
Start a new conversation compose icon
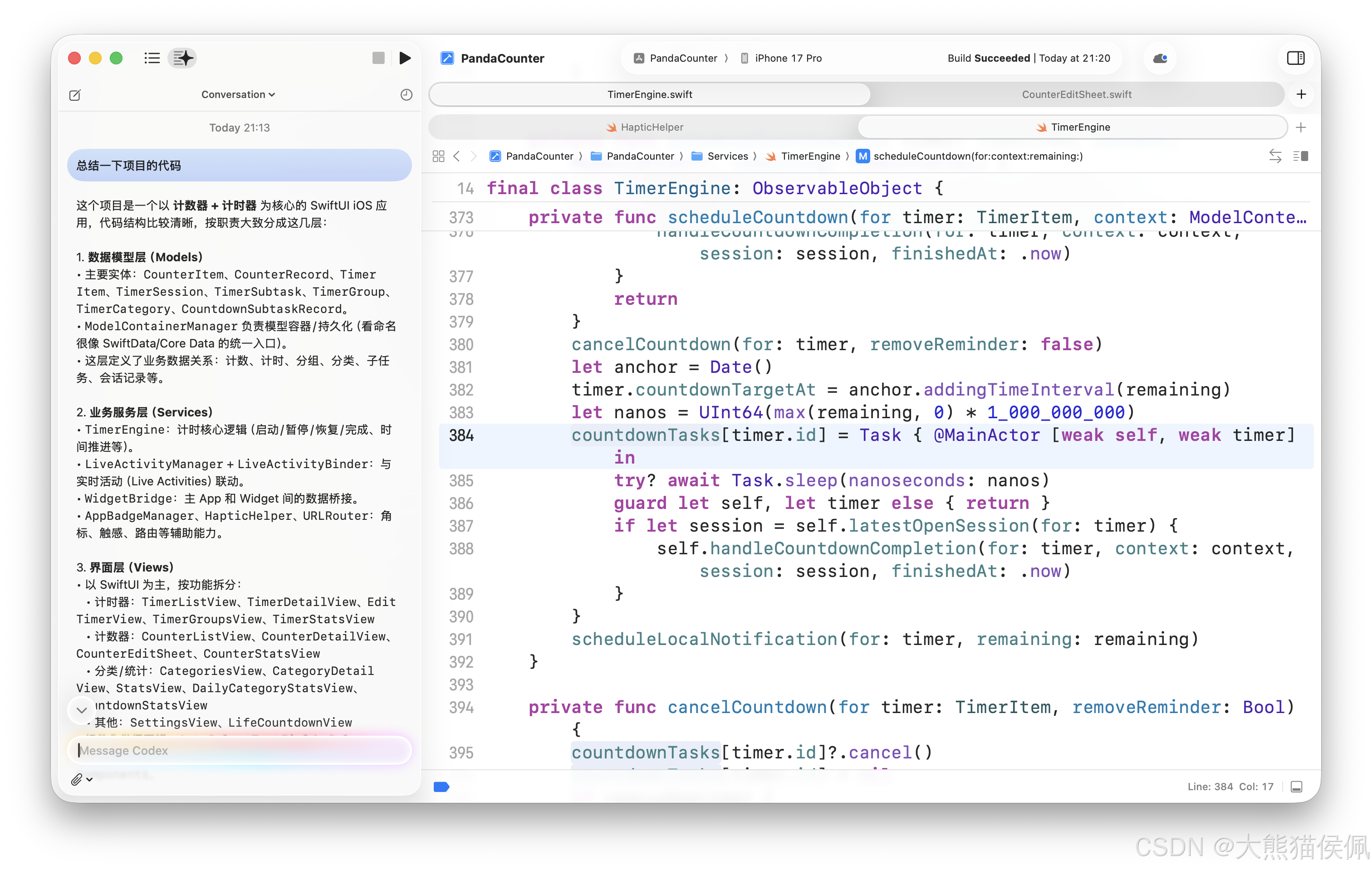coord(75,95)
